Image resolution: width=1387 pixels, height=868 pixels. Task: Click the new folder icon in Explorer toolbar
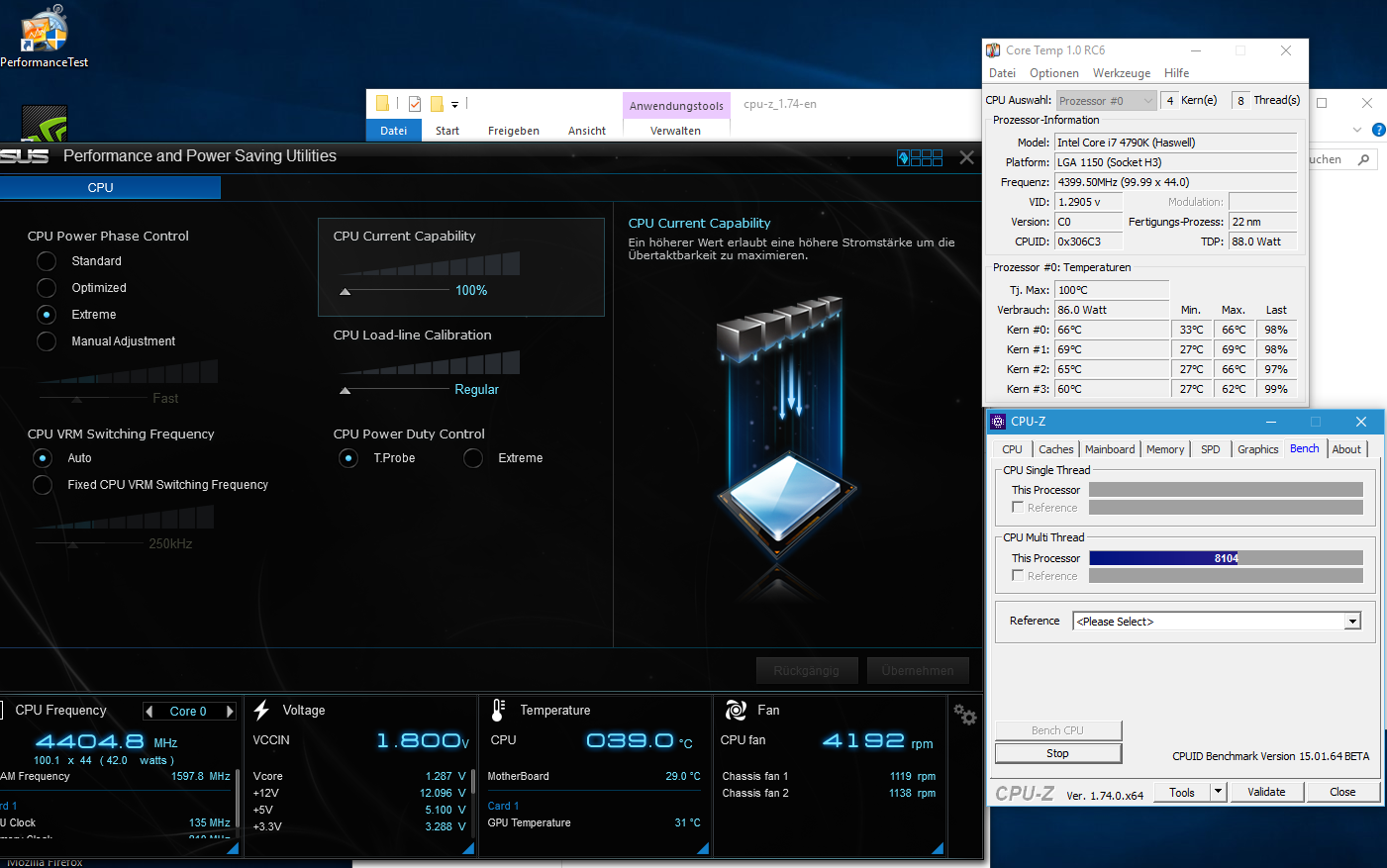pos(437,103)
